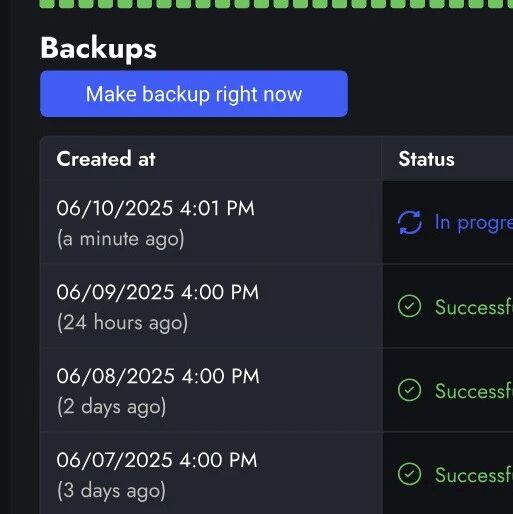Click the blue In progress sync icon
The height and width of the screenshot is (514, 513).
(x=410, y=222)
